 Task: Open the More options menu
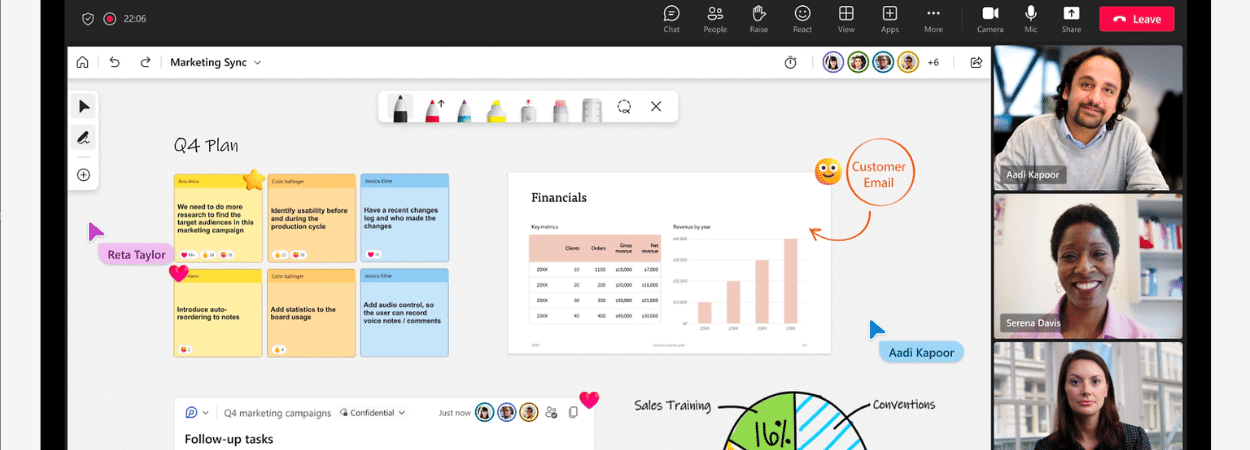pos(933,18)
